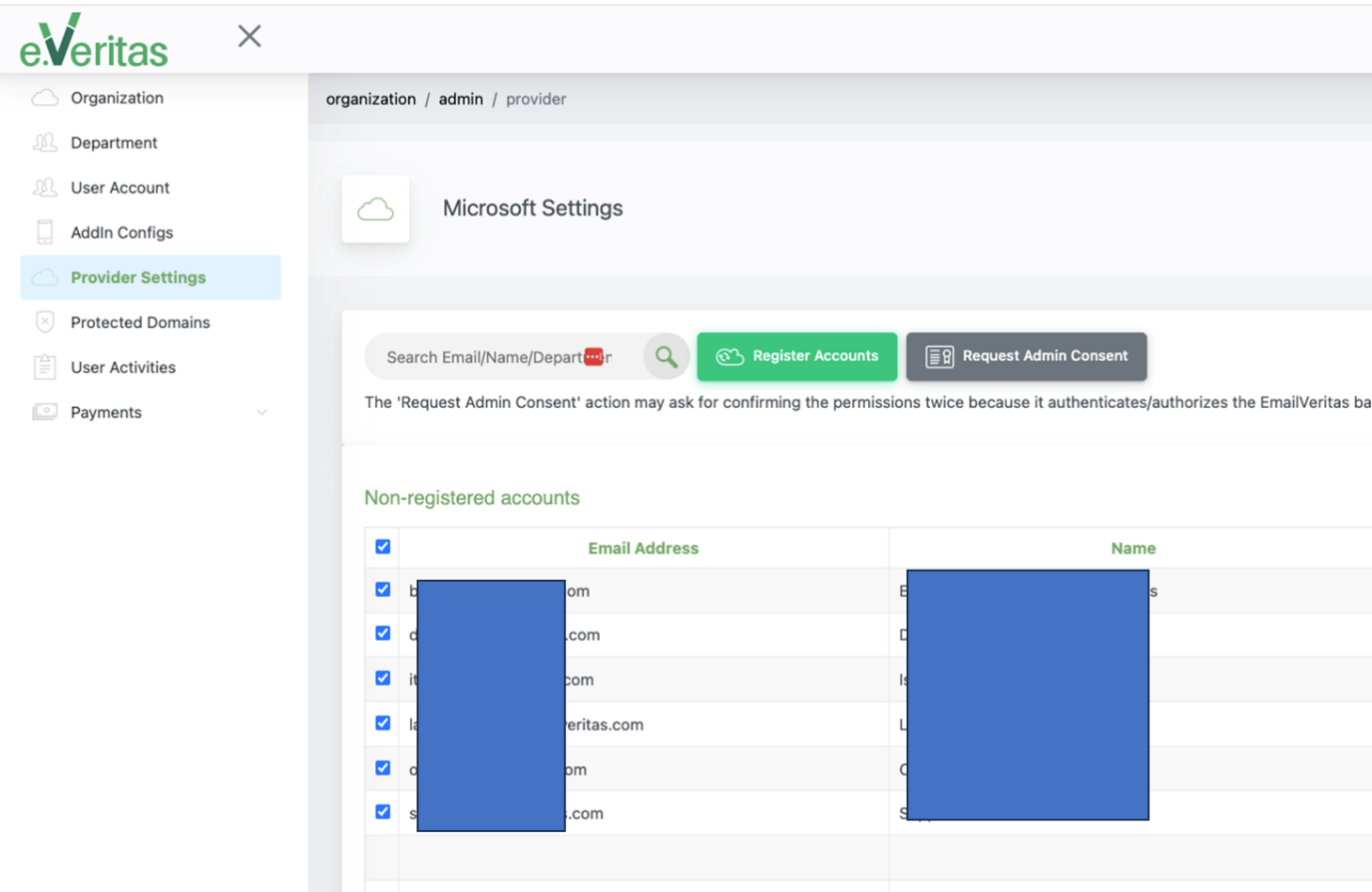Uncheck the second account row checkbox
Image resolution: width=1372 pixels, height=892 pixels.
tap(383, 634)
